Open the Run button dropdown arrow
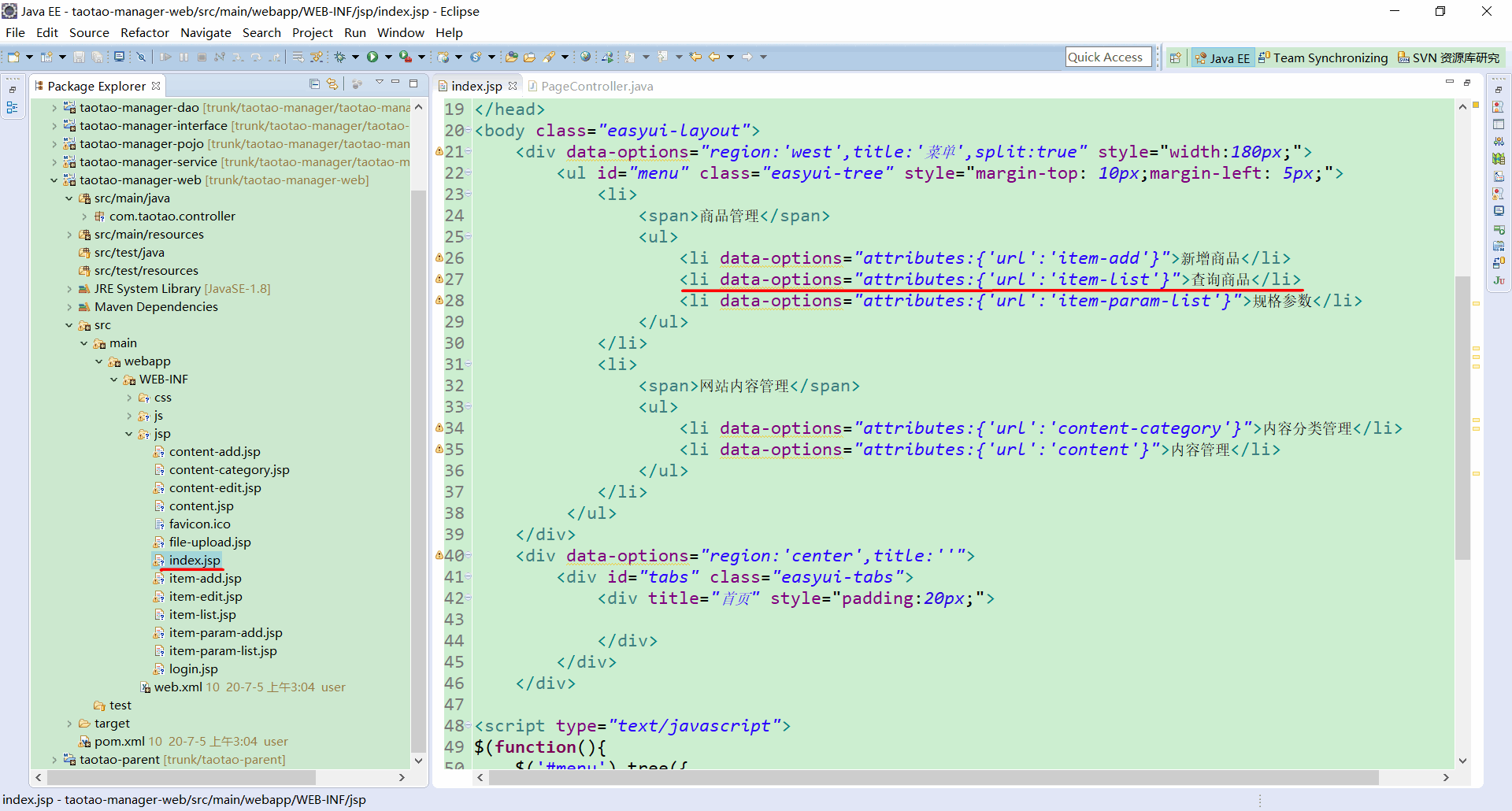 click(387, 57)
